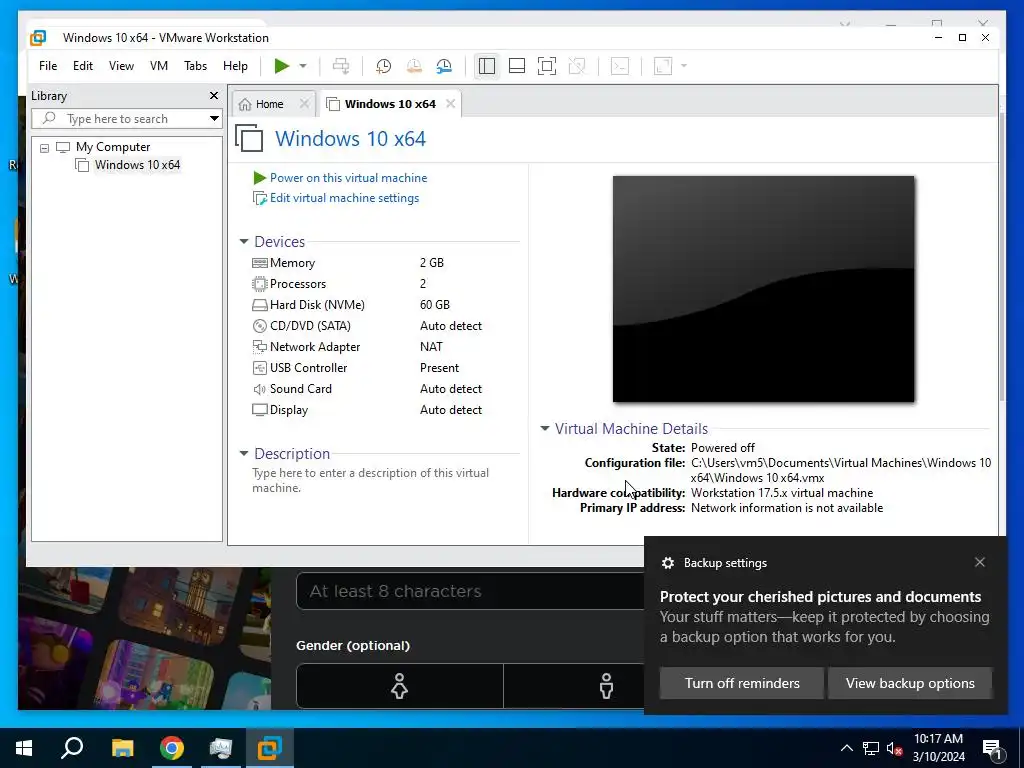Open the Tabs menu
Screen dimensions: 1024x768
195,66
